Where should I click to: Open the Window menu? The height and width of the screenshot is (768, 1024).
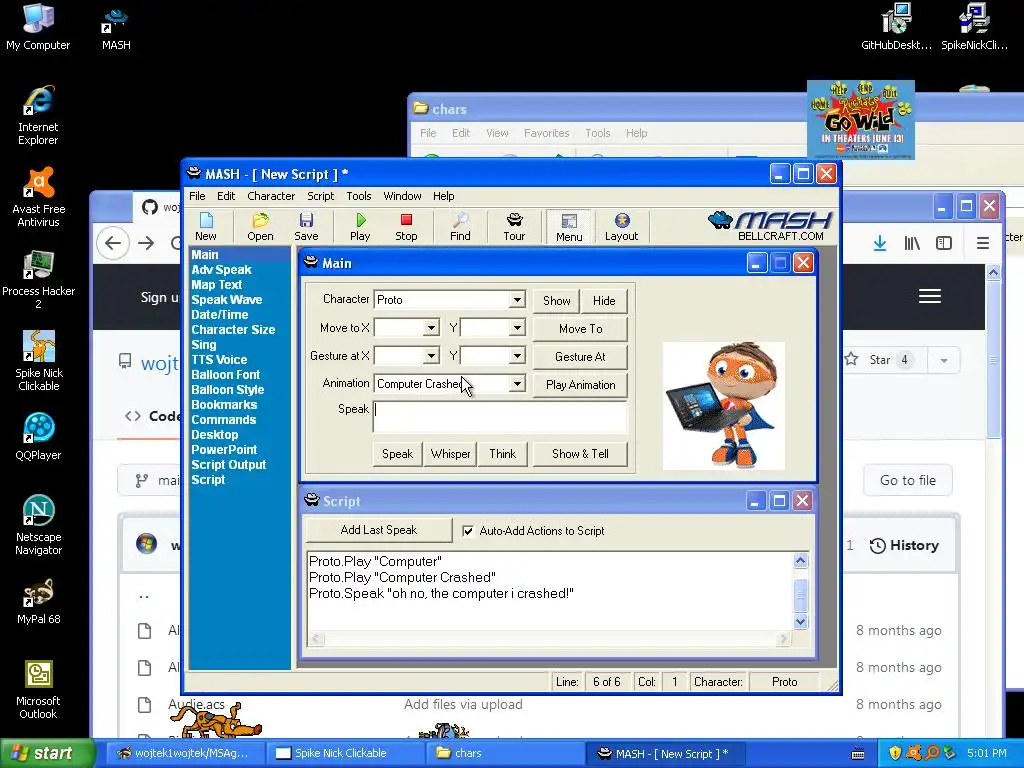(x=402, y=196)
